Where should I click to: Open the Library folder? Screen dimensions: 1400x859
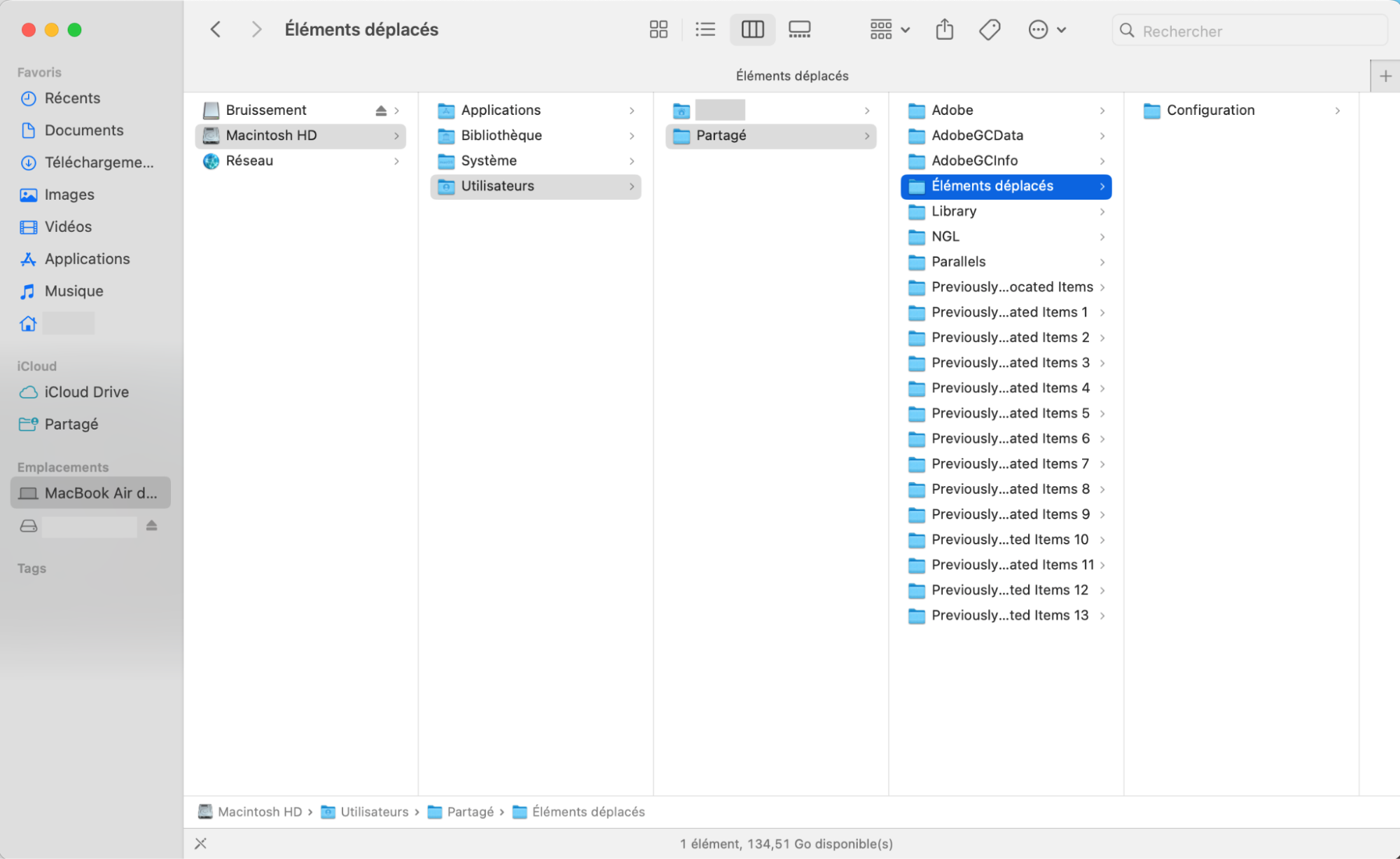coord(1006,212)
